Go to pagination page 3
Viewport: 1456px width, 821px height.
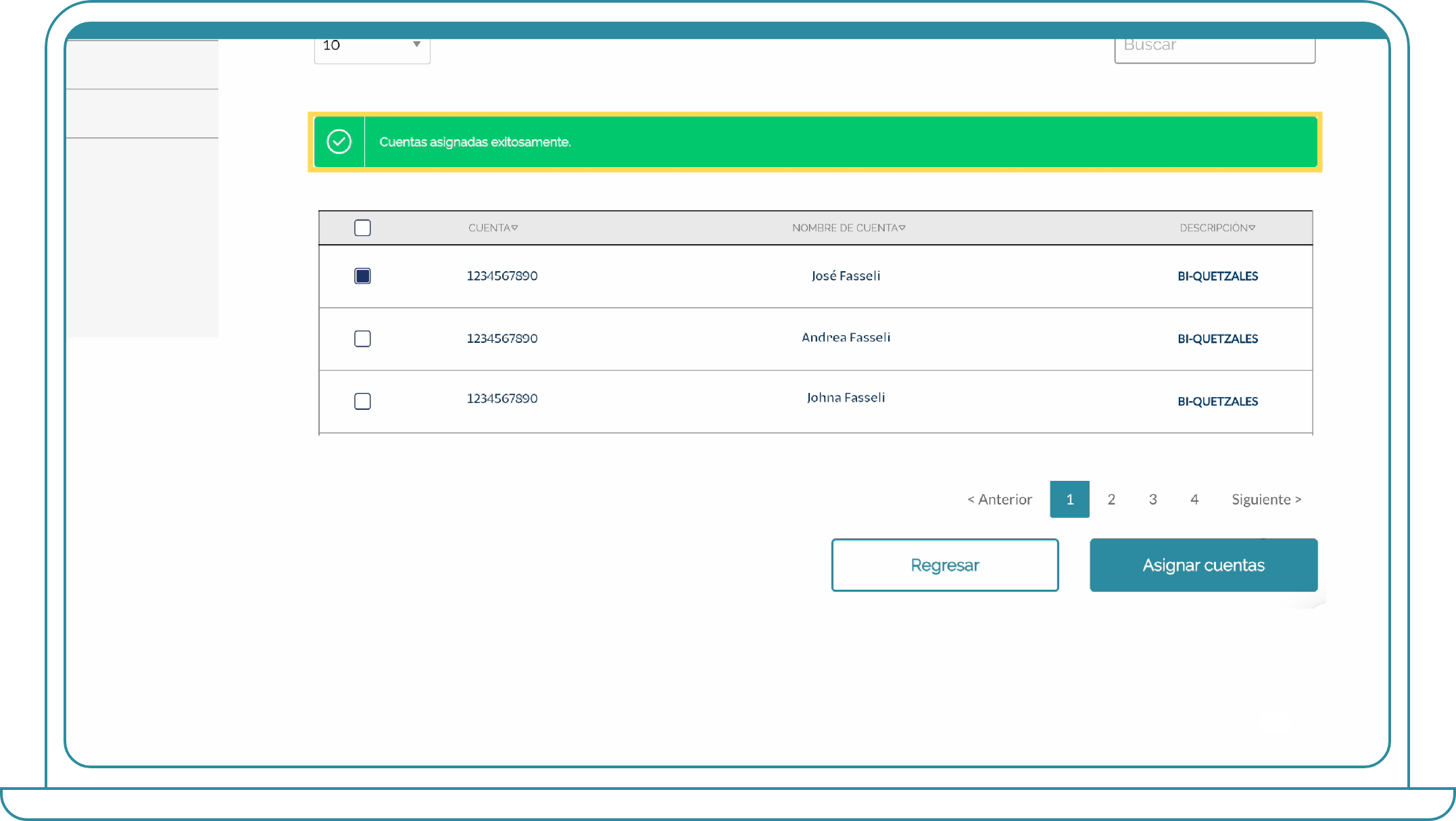click(x=1153, y=499)
